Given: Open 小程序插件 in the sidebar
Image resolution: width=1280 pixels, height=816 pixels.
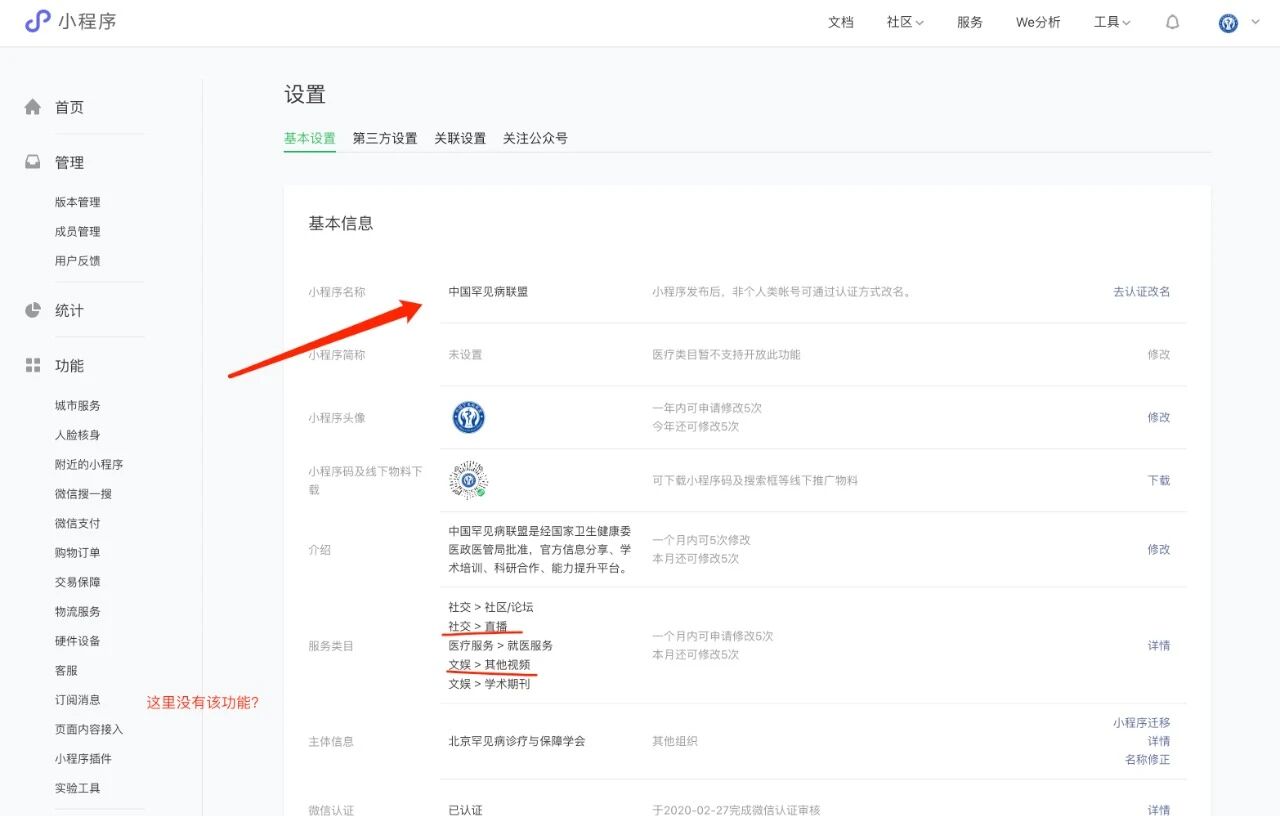Looking at the screenshot, I should pos(84,758).
